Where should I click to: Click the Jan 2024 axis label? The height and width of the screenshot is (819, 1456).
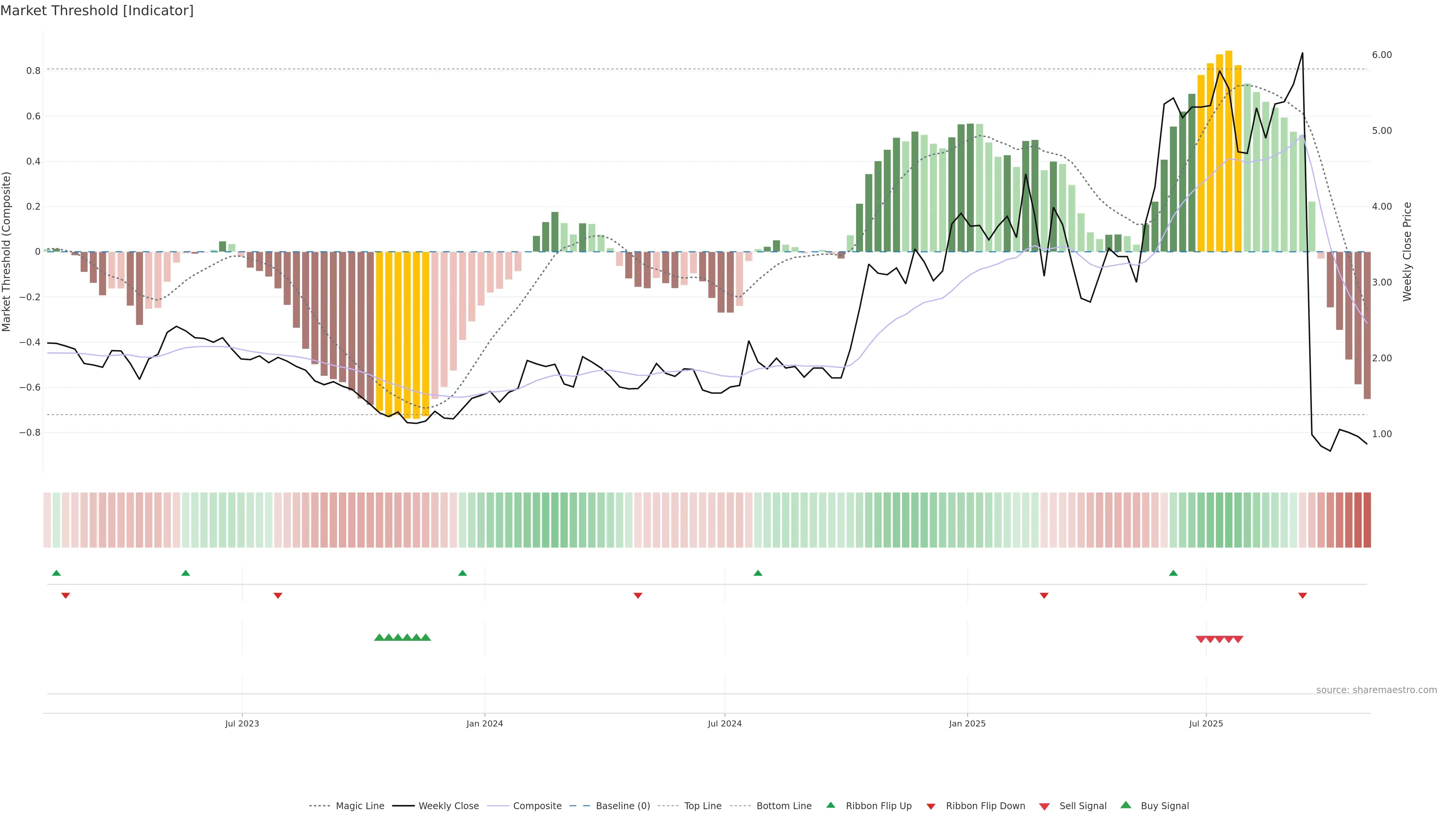pyautogui.click(x=485, y=723)
